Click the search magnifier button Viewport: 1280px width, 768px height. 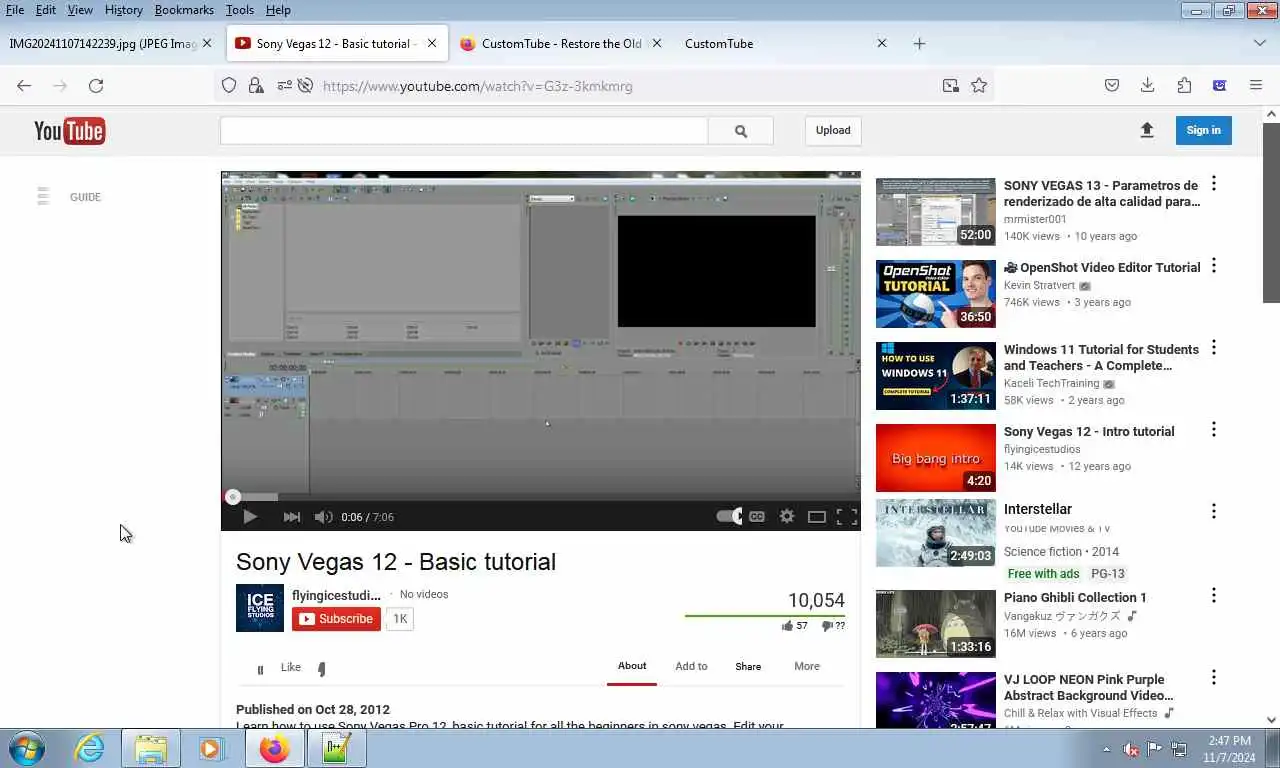tap(741, 131)
